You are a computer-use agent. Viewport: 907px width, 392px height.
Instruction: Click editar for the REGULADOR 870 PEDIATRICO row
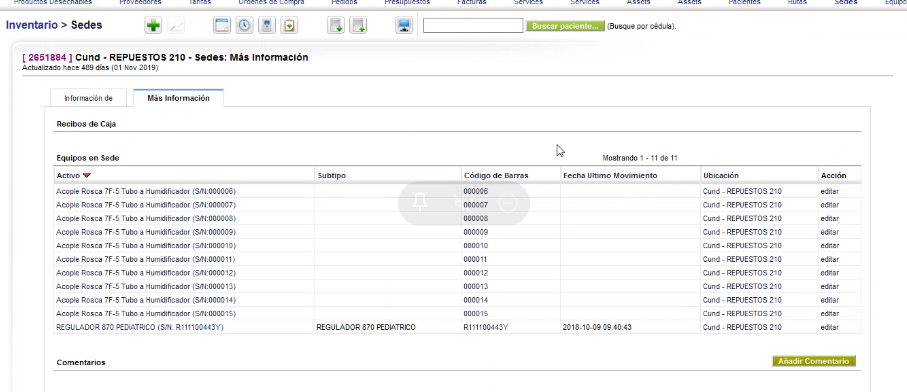pos(829,327)
